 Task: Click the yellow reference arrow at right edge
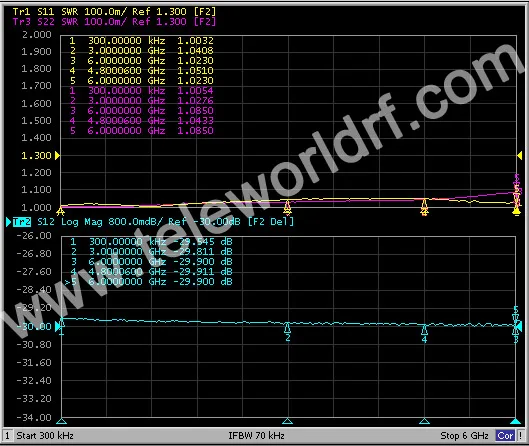520,155
